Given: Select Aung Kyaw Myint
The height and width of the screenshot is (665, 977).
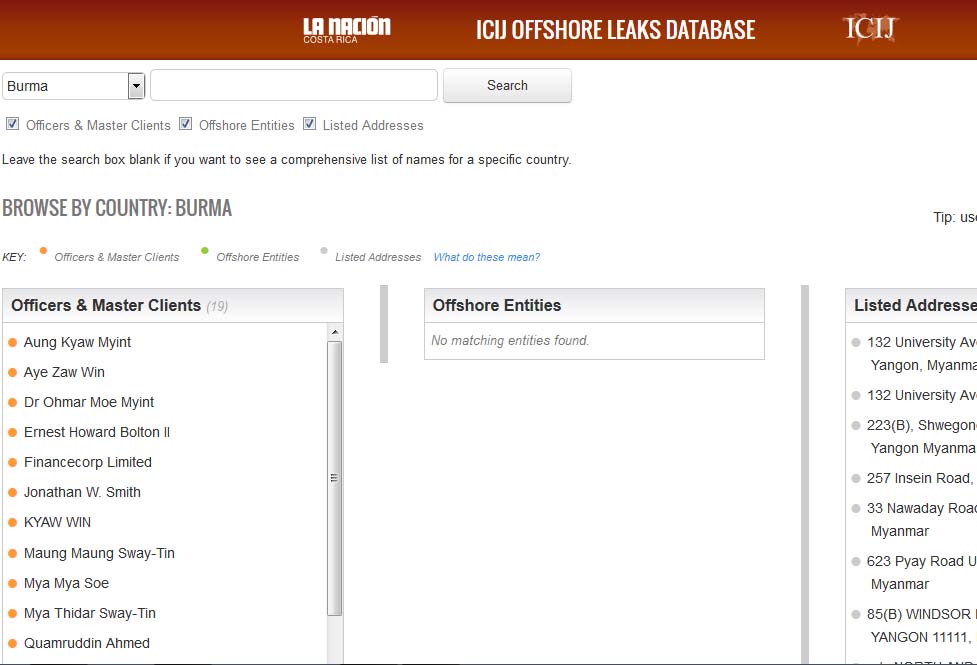Looking at the screenshot, I should [77, 342].
